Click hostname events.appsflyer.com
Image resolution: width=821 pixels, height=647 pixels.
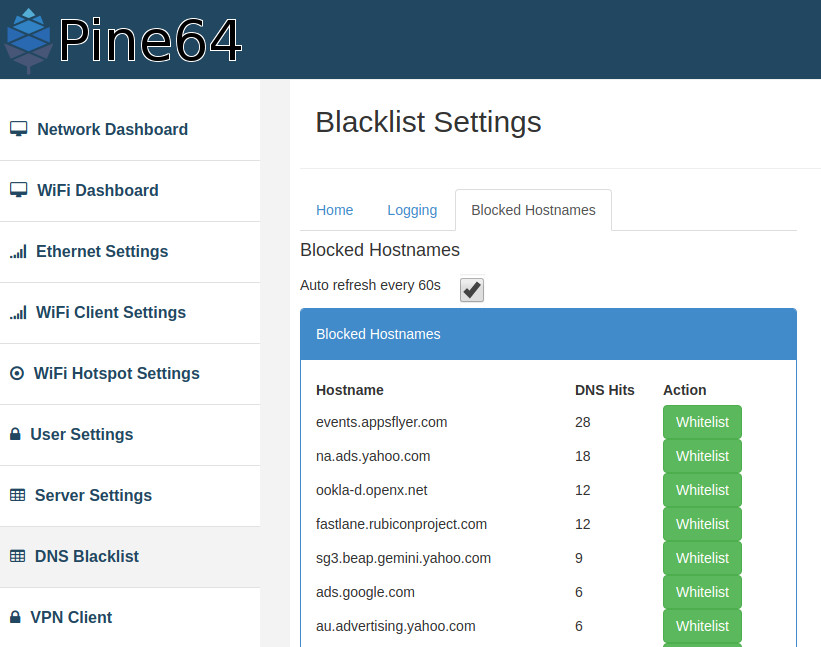(x=382, y=422)
